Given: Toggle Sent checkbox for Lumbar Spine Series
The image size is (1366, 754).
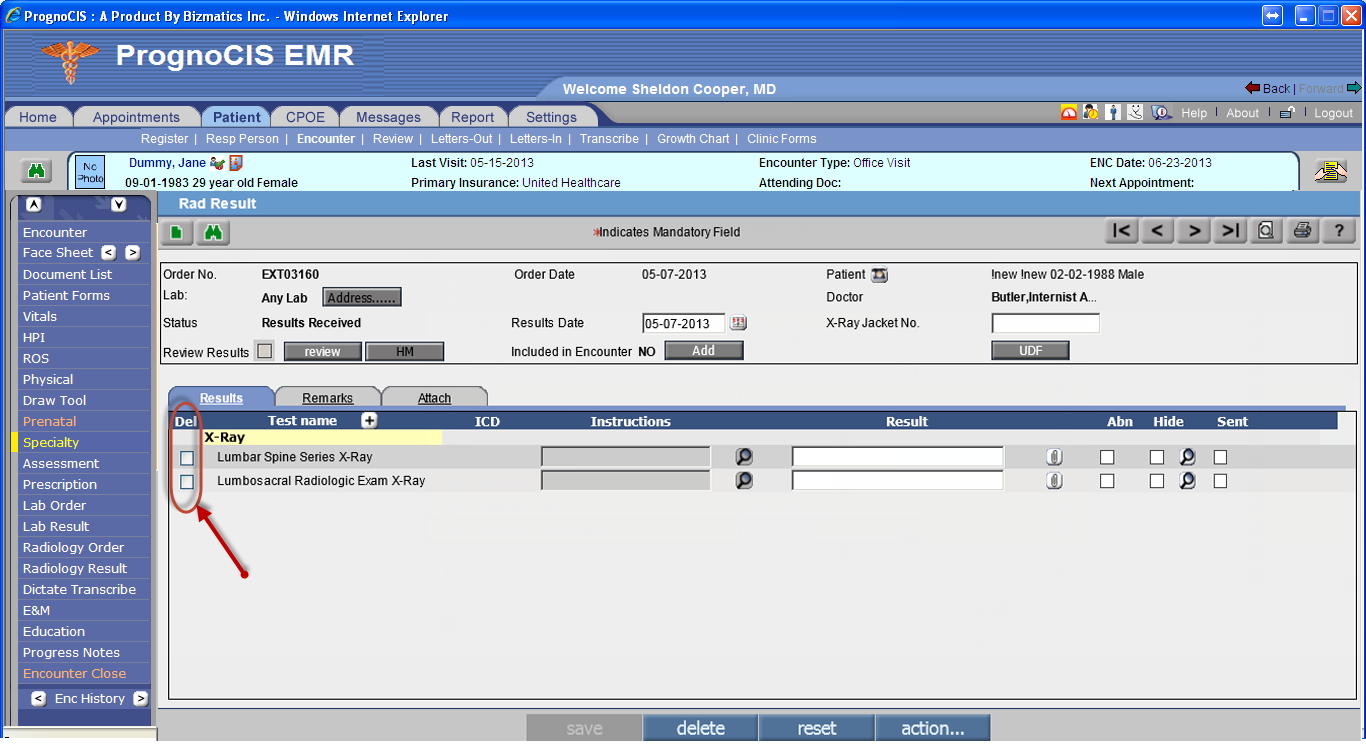Looking at the screenshot, I should coord(1220,457).
